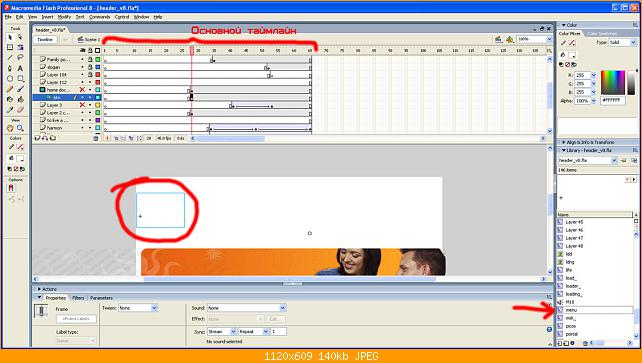The image size is (642, 363).
Task: Open the Commands menu
Action: coord(99,17)
